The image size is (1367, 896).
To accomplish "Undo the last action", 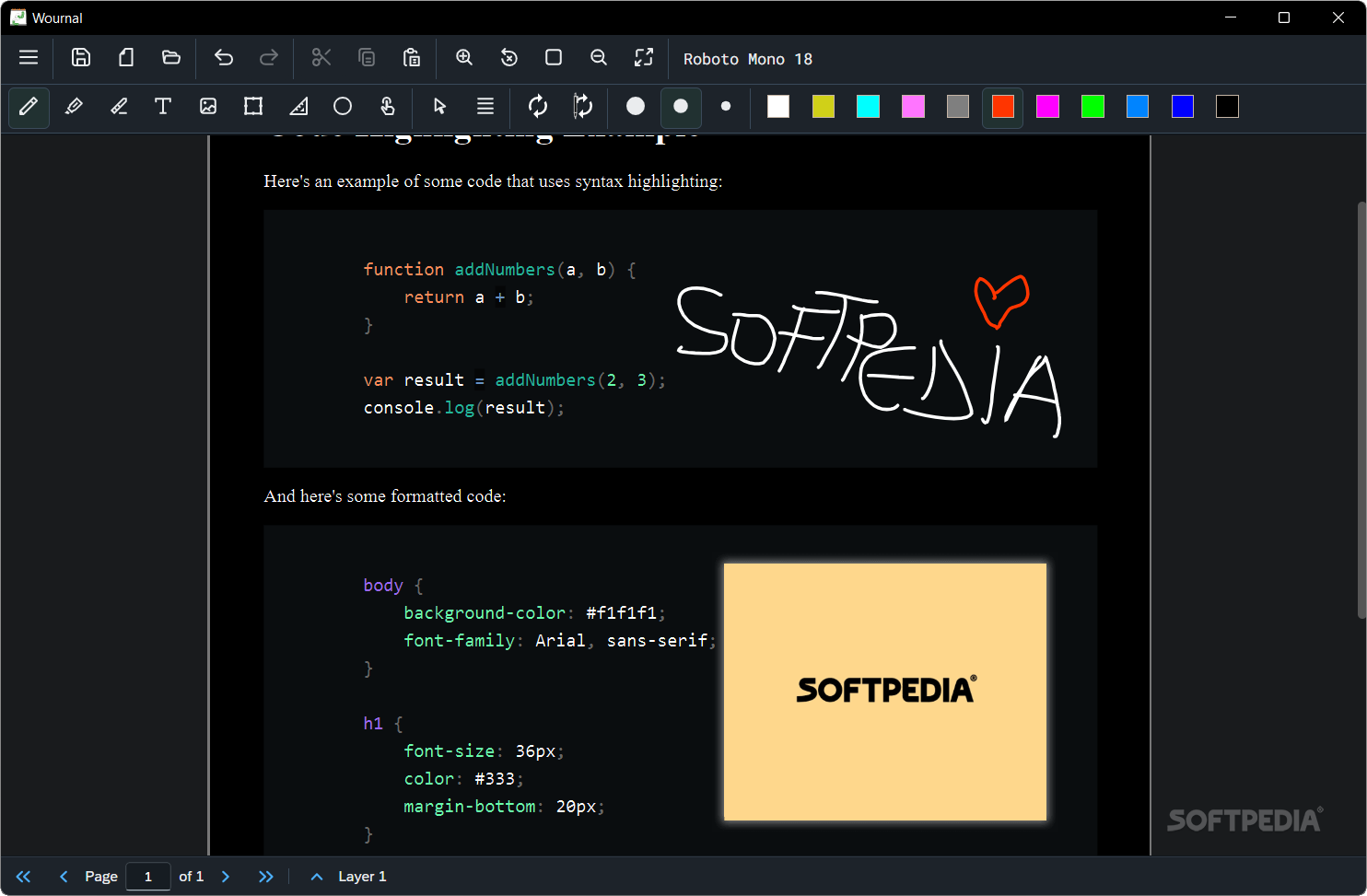I will pyautogui.click(x=224, y=58).
